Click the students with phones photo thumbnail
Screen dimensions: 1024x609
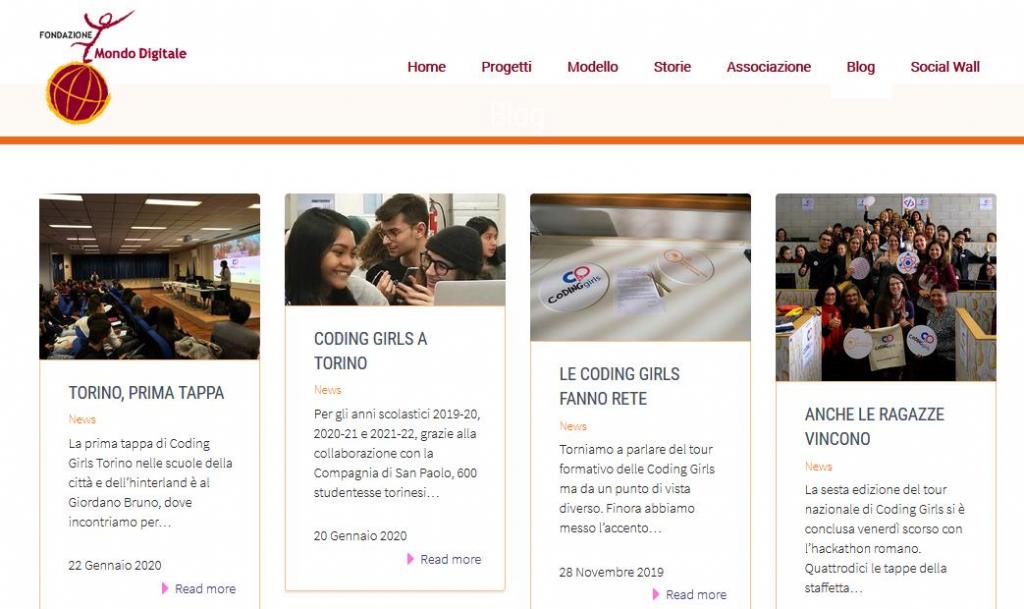click(395, 249)
